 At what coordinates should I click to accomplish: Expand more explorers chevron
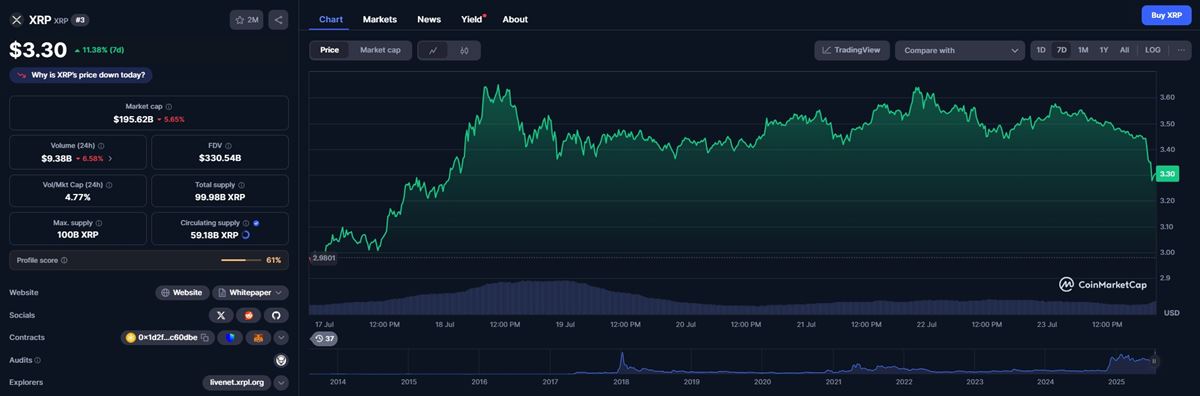point(281,382)
